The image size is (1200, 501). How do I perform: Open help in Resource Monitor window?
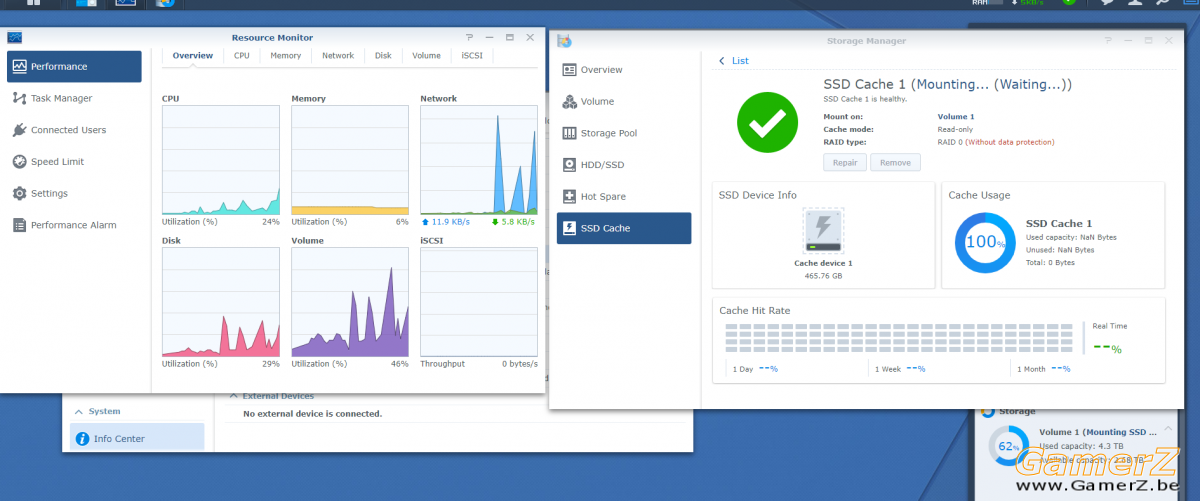point(469,37)
